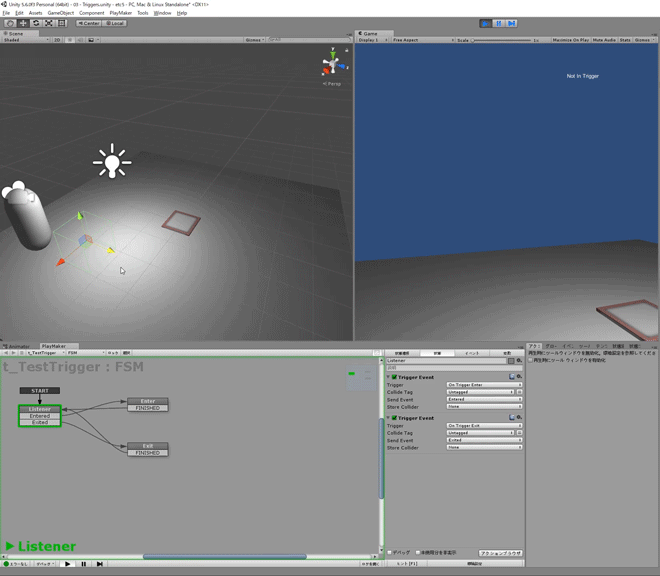Open first Trigger Event help icon
This screenshot has height=576, width=660.
[512, 376]
